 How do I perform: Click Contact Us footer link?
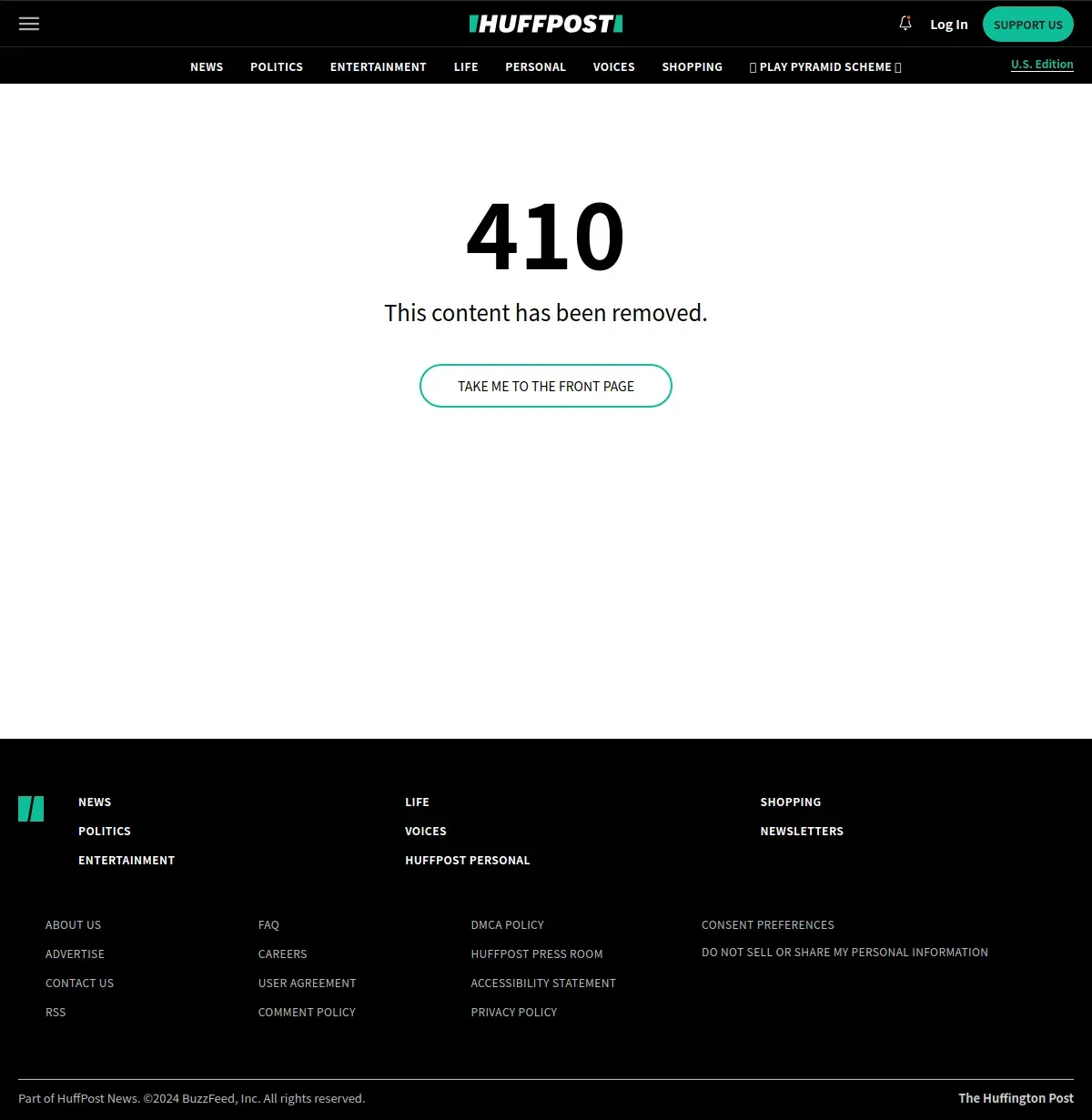pyautogui.click(x=80, y=983)
